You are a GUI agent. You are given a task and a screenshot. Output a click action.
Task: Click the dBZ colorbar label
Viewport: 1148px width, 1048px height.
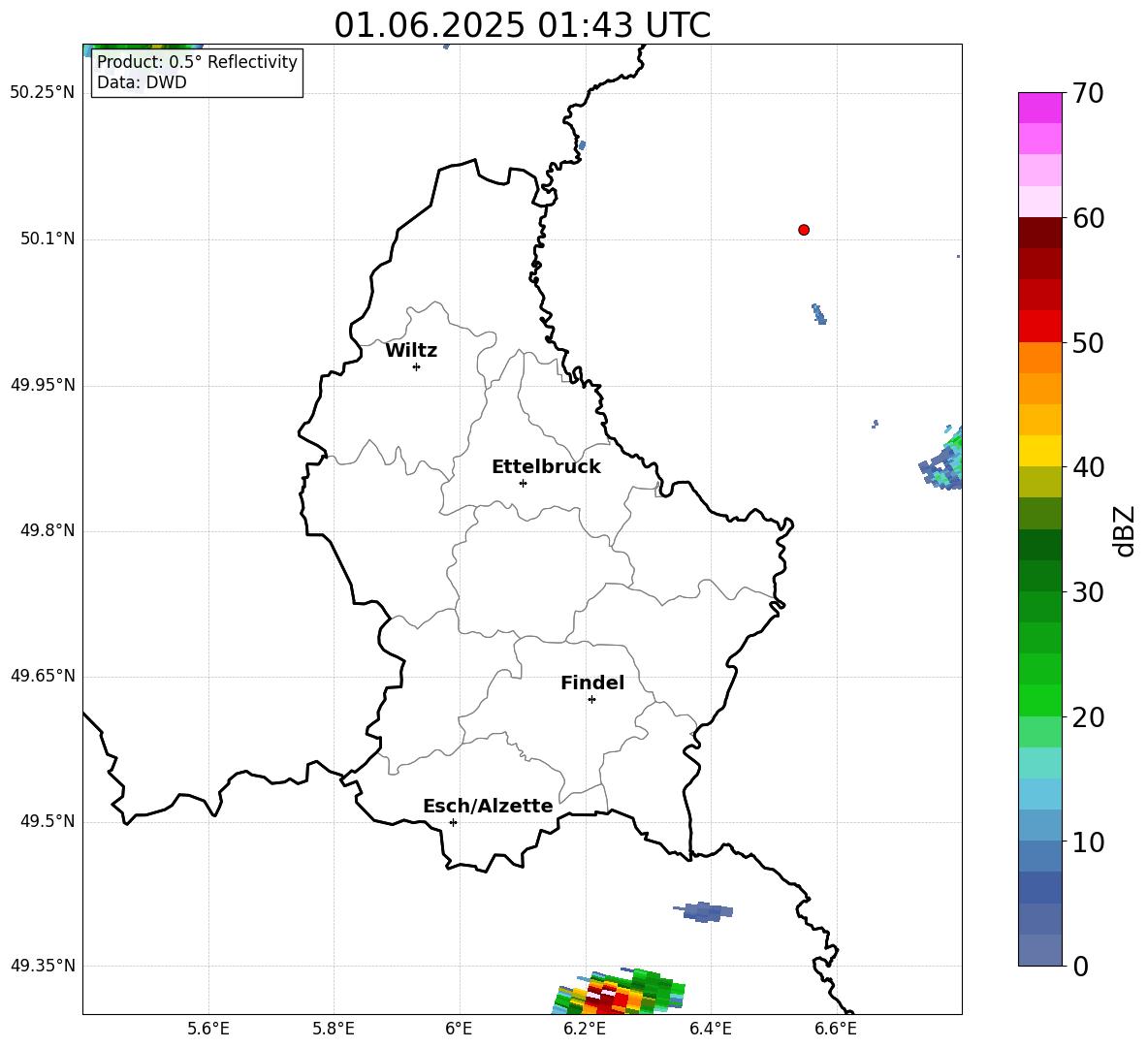[1126, 530]
